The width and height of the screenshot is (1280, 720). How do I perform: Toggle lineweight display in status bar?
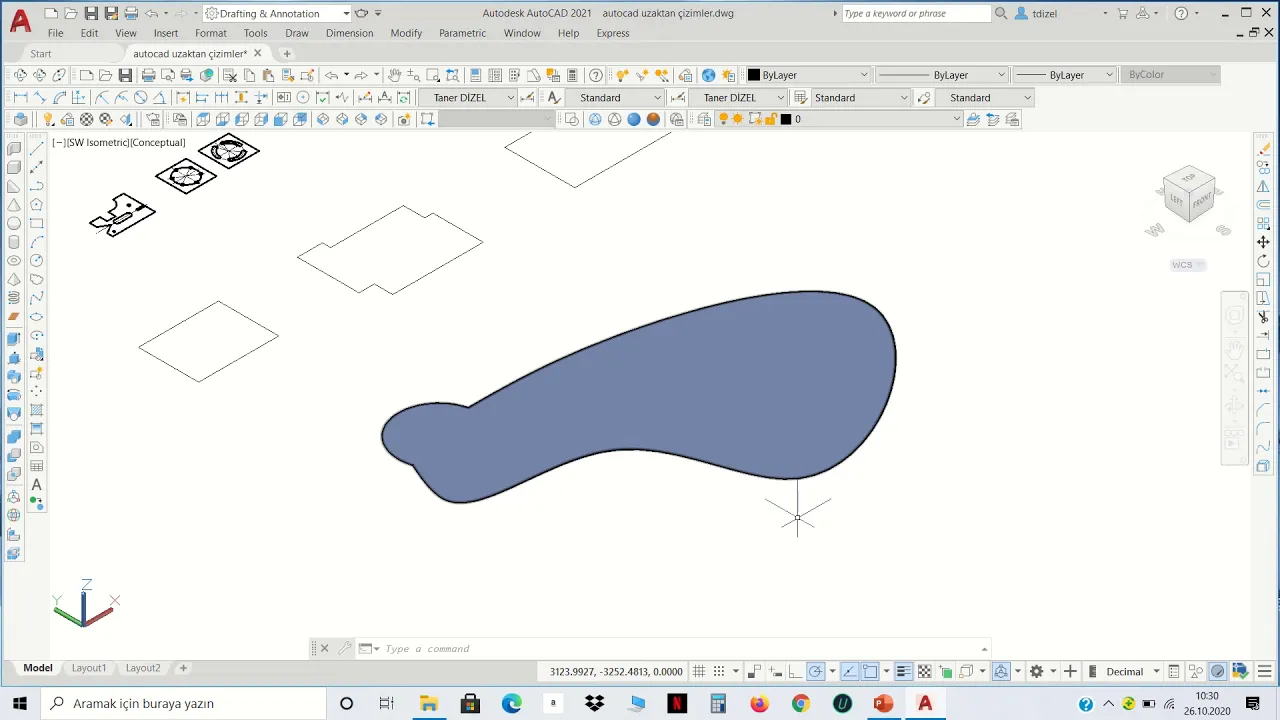click(x=903, y=671)
